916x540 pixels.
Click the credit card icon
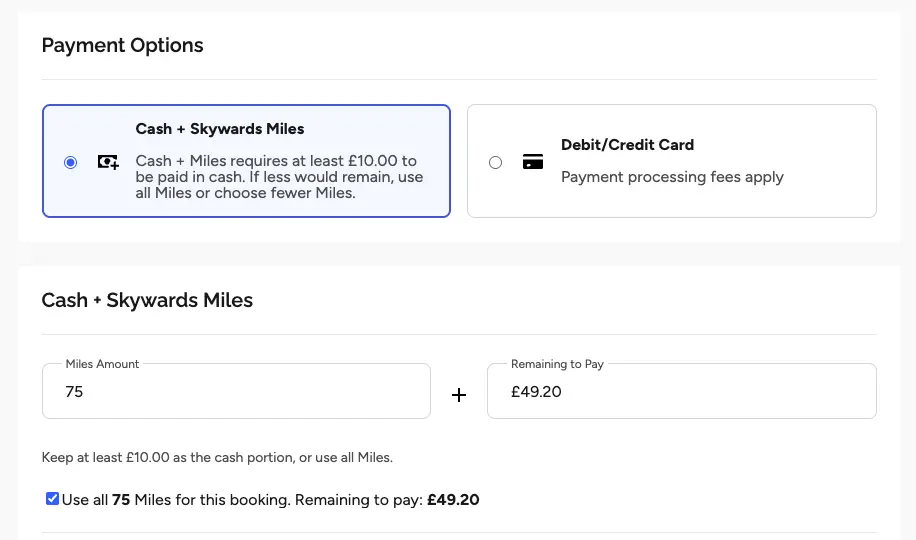tap(533, 161)
